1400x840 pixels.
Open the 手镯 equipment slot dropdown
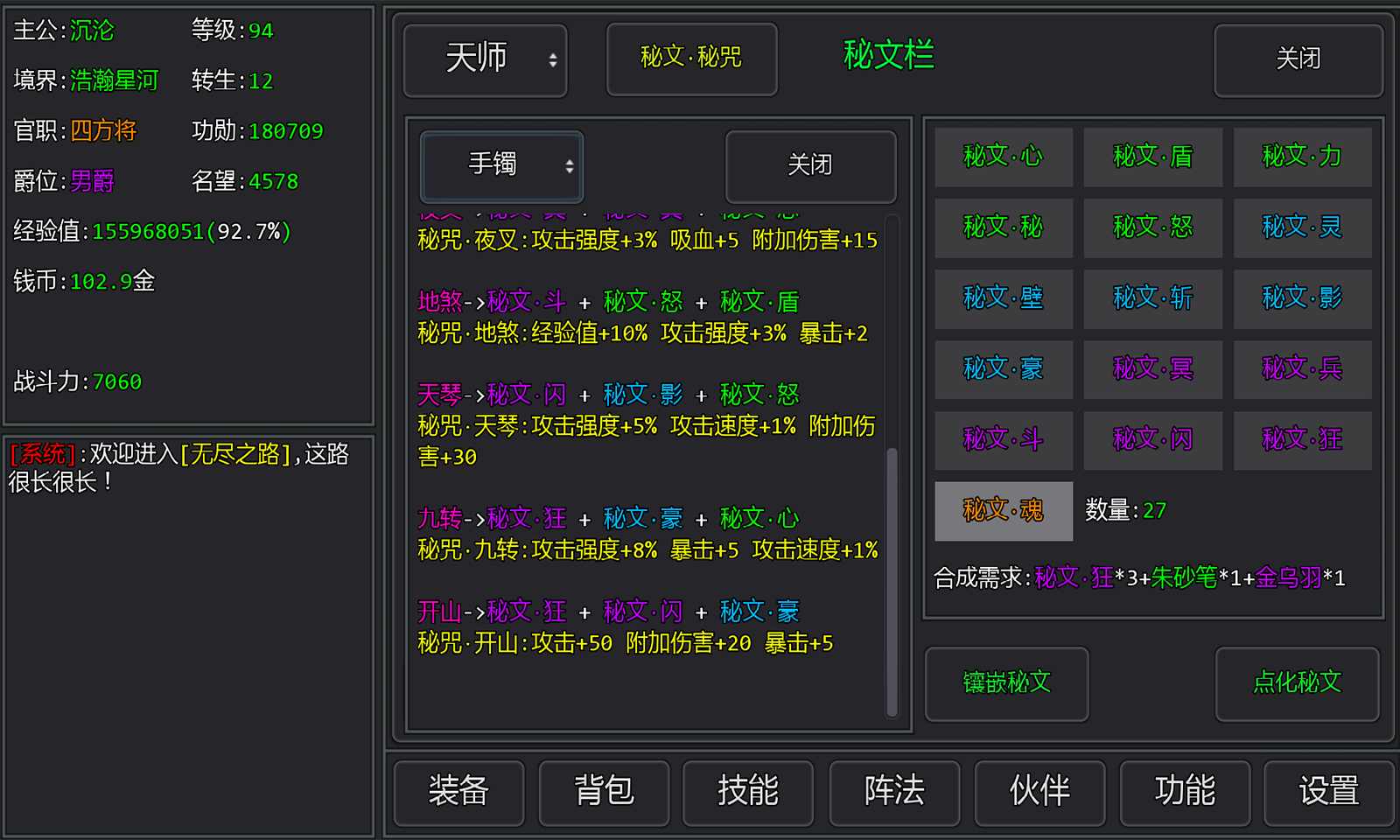[501, 166]
